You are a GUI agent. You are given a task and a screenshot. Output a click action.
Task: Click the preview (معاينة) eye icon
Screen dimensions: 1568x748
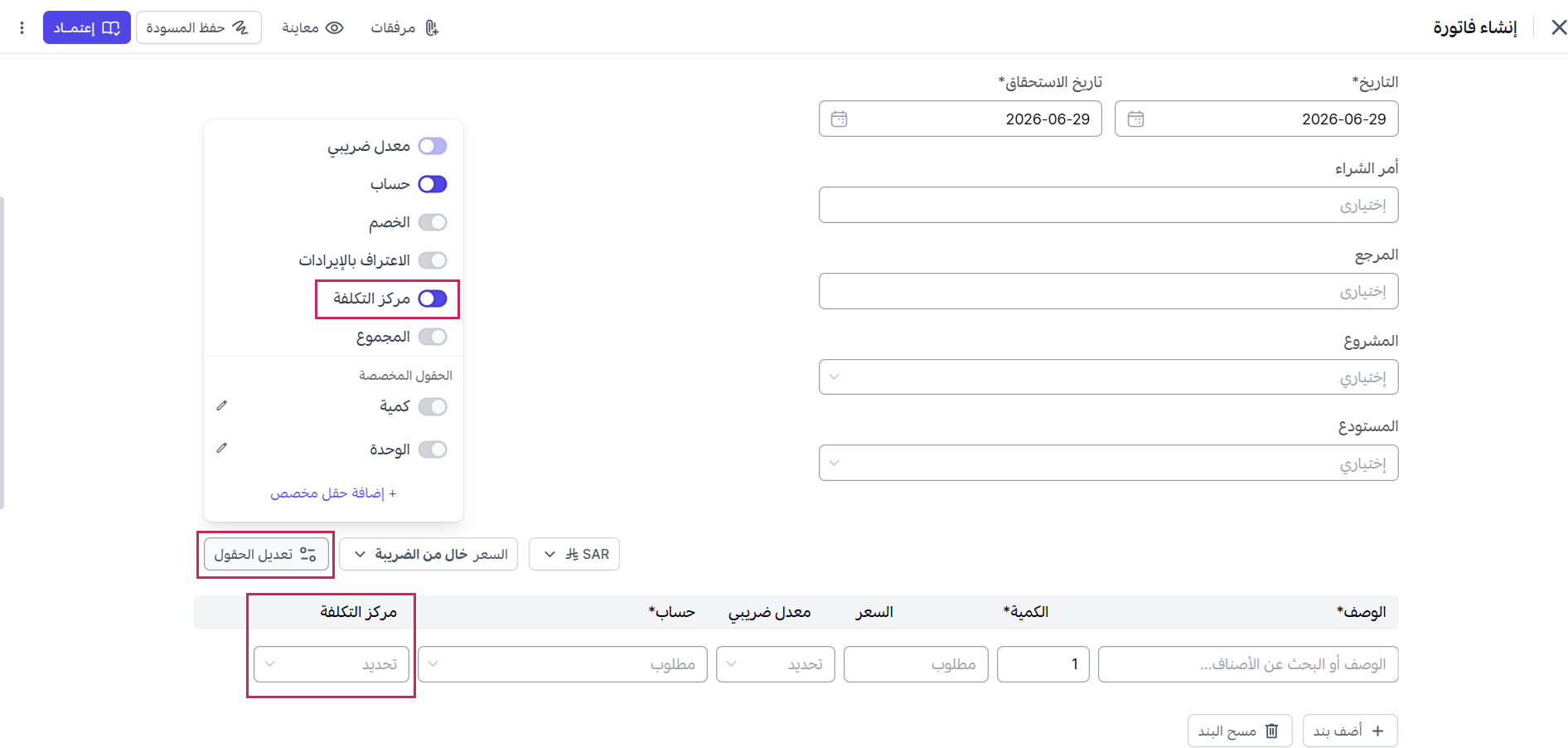[x=335, y=28]
